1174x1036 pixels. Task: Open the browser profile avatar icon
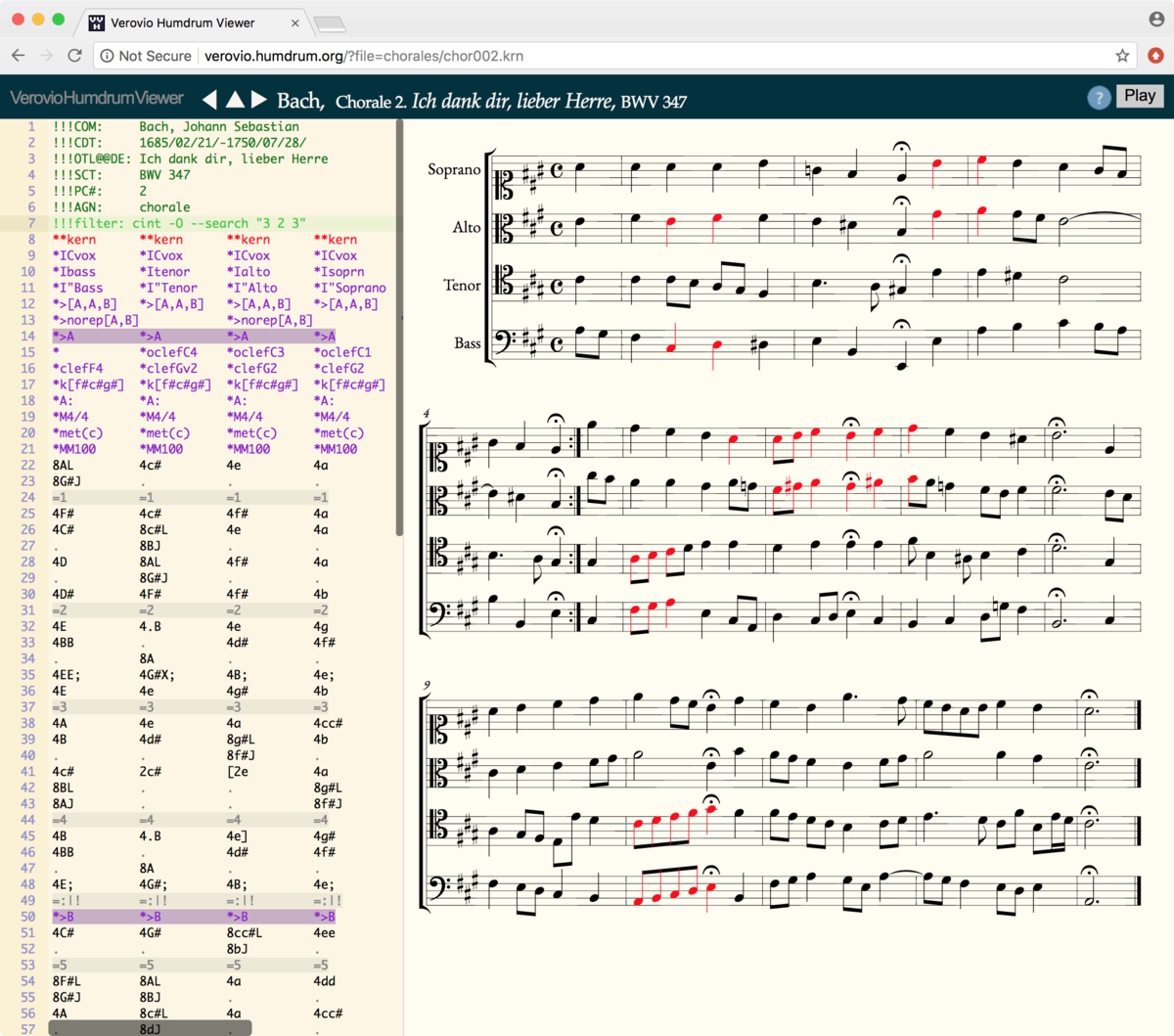[x=1155, y=18]
